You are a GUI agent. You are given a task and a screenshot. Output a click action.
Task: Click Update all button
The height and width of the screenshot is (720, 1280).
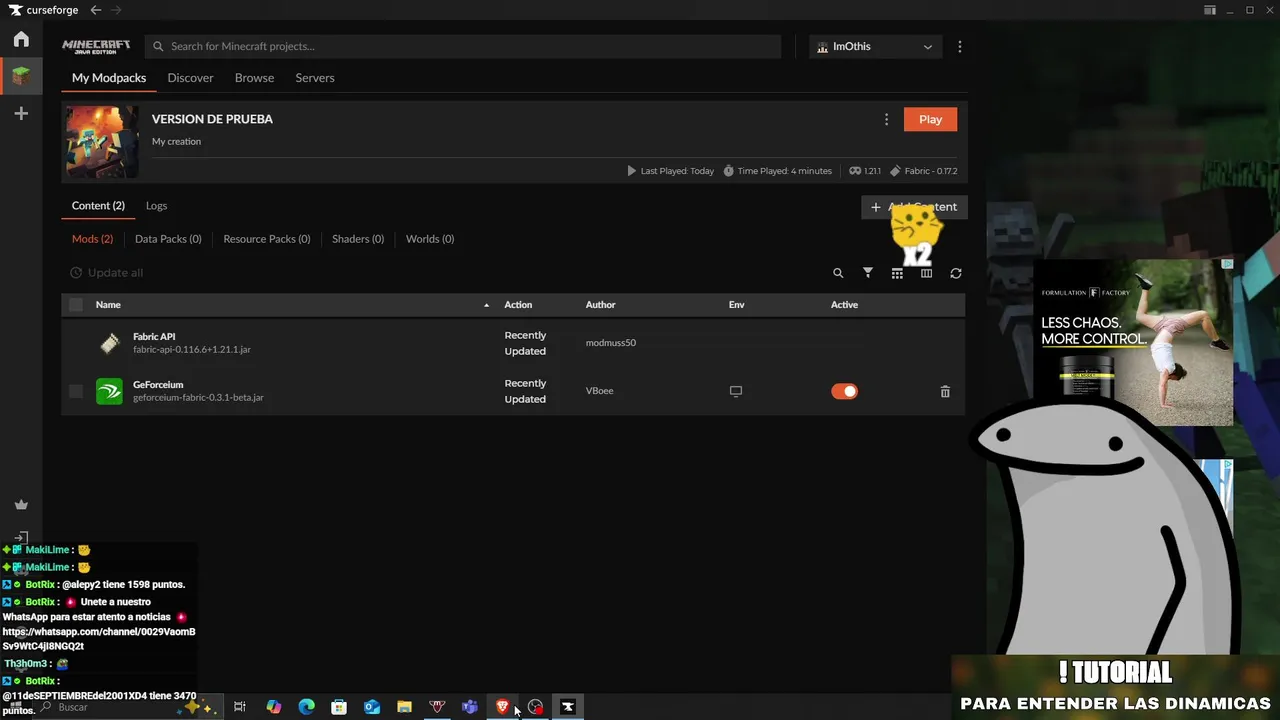click(106, 273)
